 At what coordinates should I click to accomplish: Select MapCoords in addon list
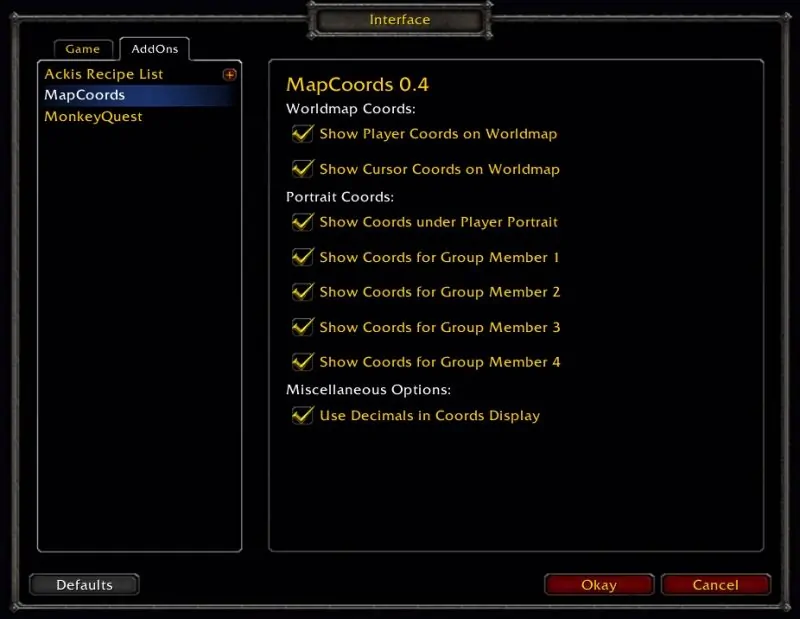point(139,95)
